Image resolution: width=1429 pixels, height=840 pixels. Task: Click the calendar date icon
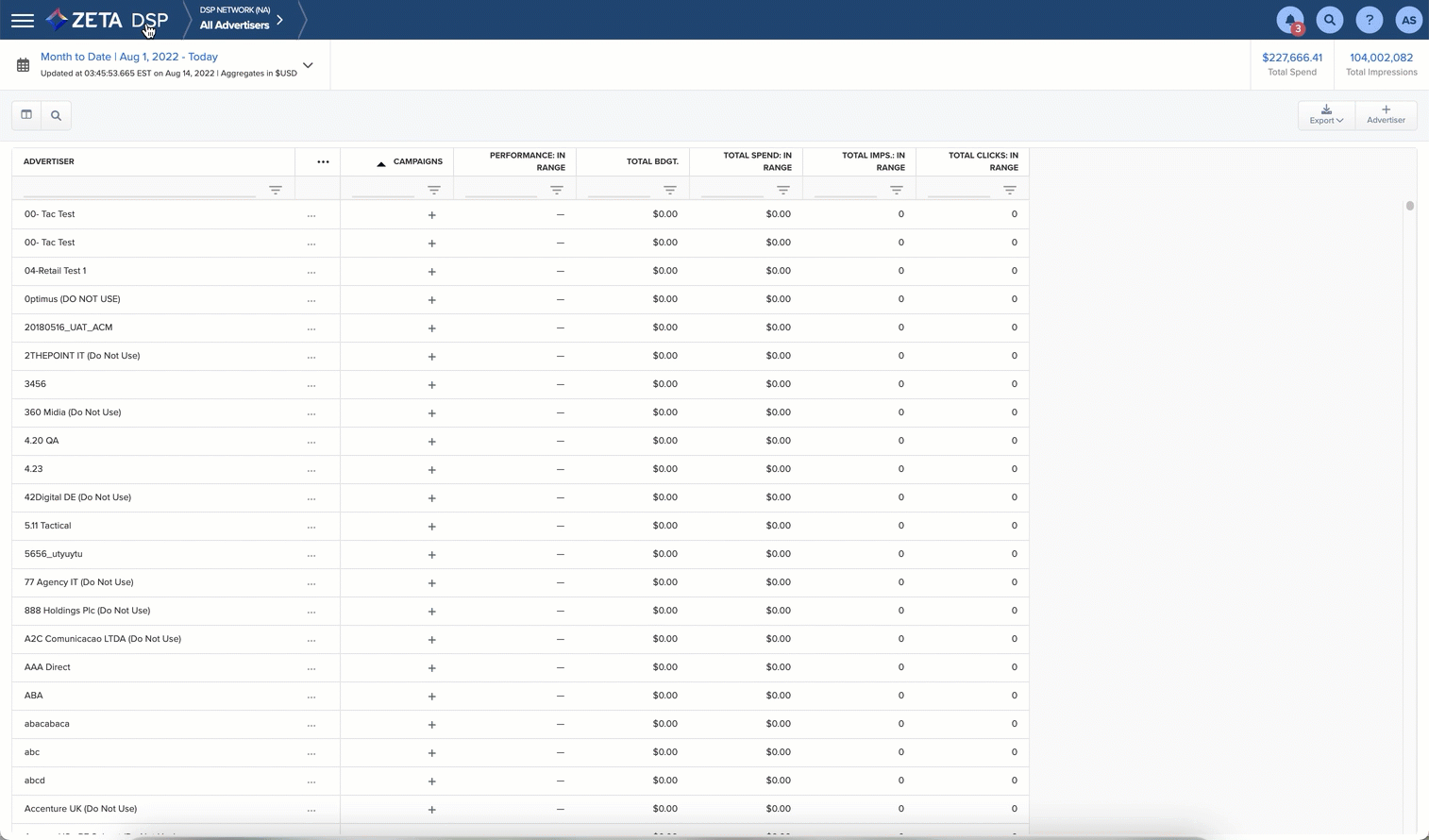[24, 65]
